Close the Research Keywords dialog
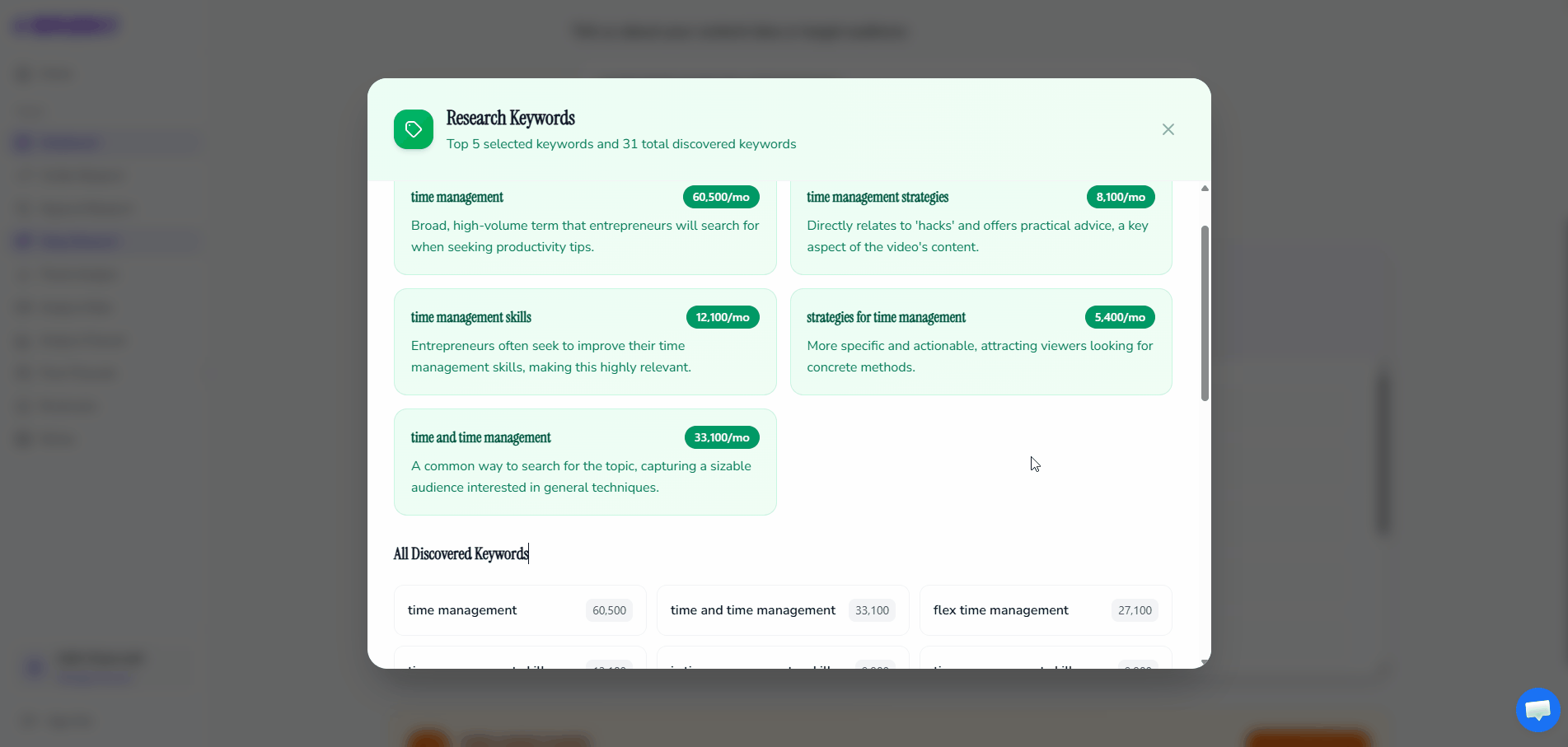This screenshot has height=747, width=1568. 1168,129
